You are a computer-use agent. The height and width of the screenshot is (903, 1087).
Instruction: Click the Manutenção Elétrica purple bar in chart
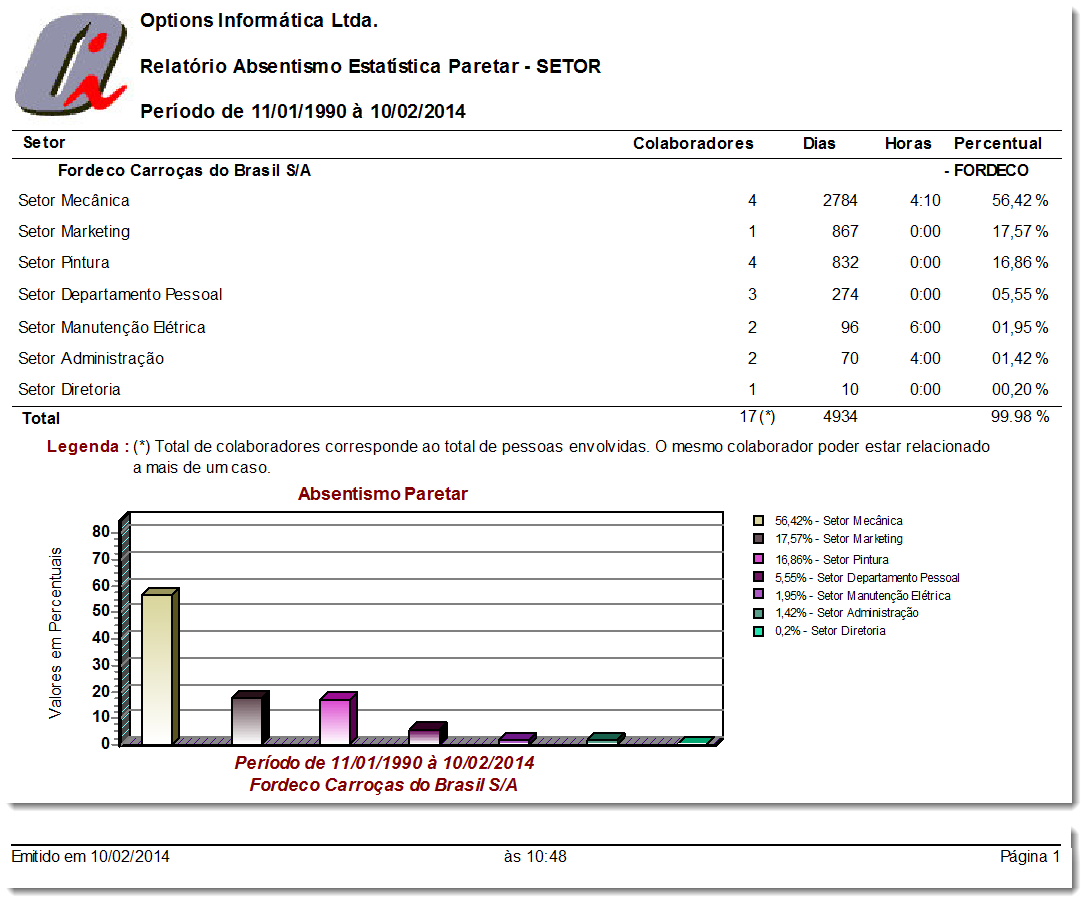[516, 739]
